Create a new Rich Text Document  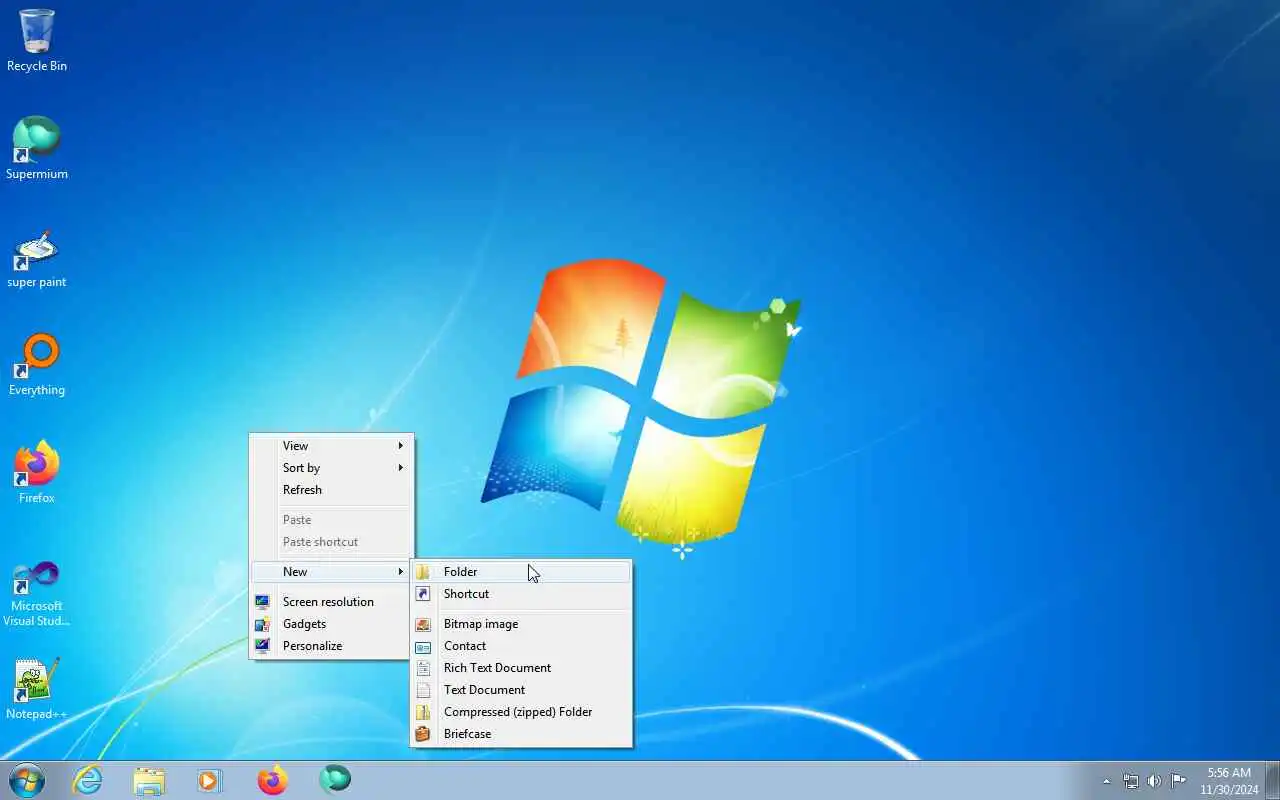(522, 668)
